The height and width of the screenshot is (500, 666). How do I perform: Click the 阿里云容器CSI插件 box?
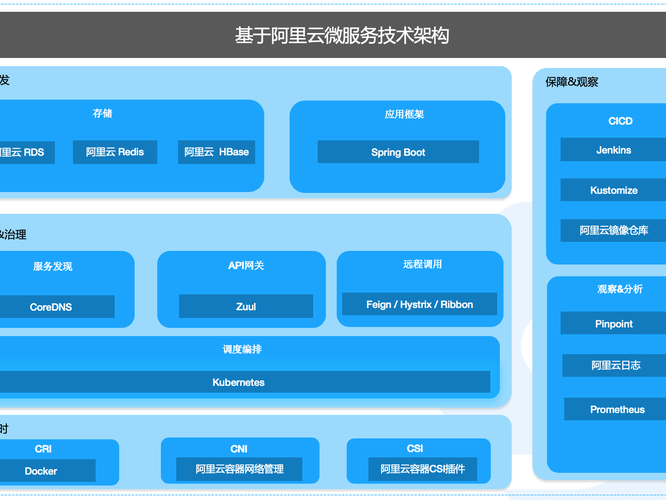(423, 469)
